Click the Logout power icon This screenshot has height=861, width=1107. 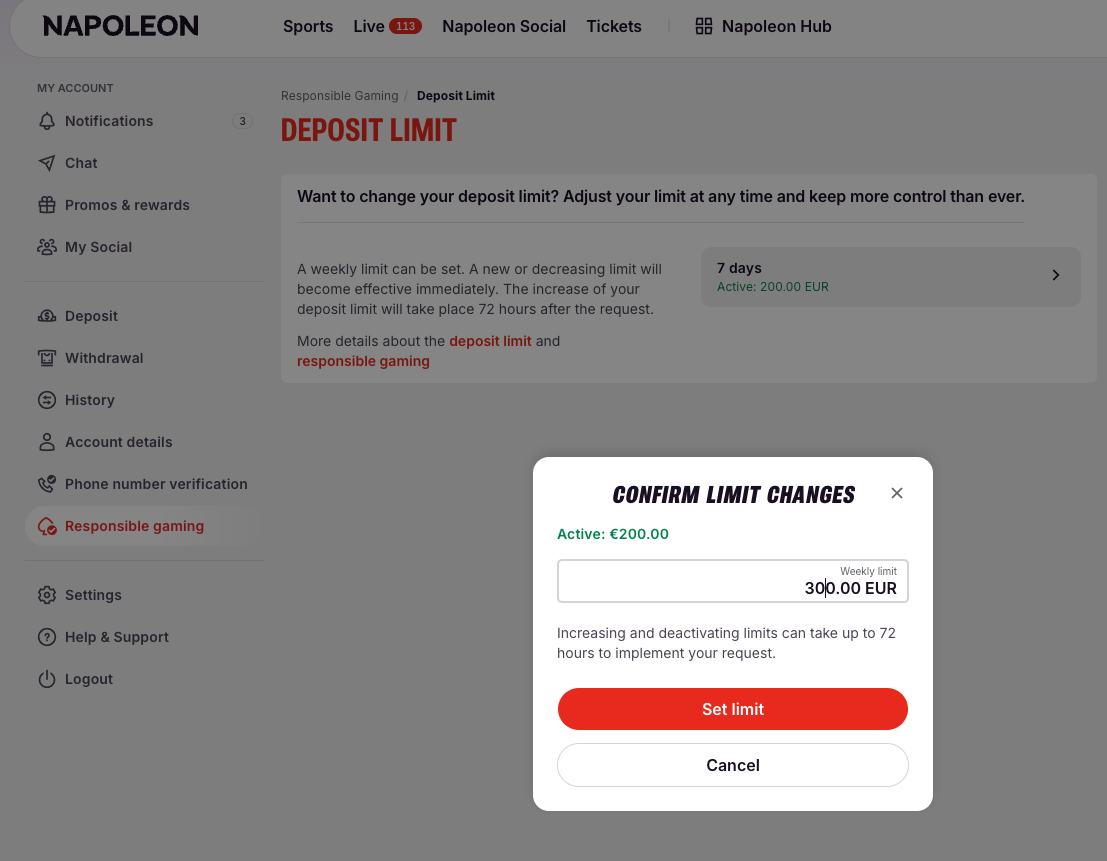click(47, 679)
